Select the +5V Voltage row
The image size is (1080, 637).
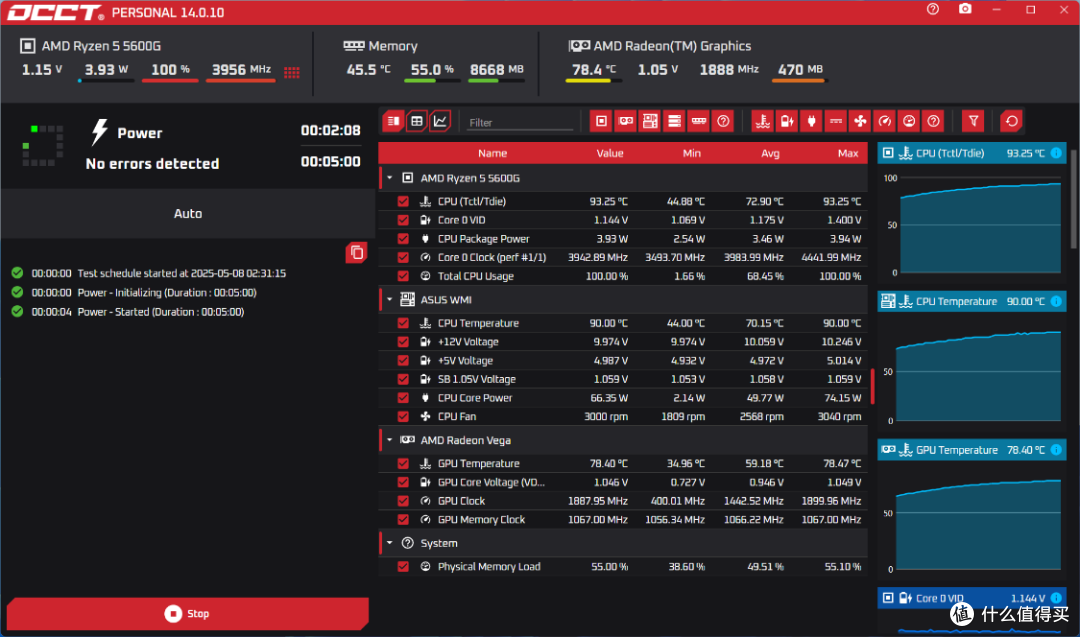tap(623, 360)
